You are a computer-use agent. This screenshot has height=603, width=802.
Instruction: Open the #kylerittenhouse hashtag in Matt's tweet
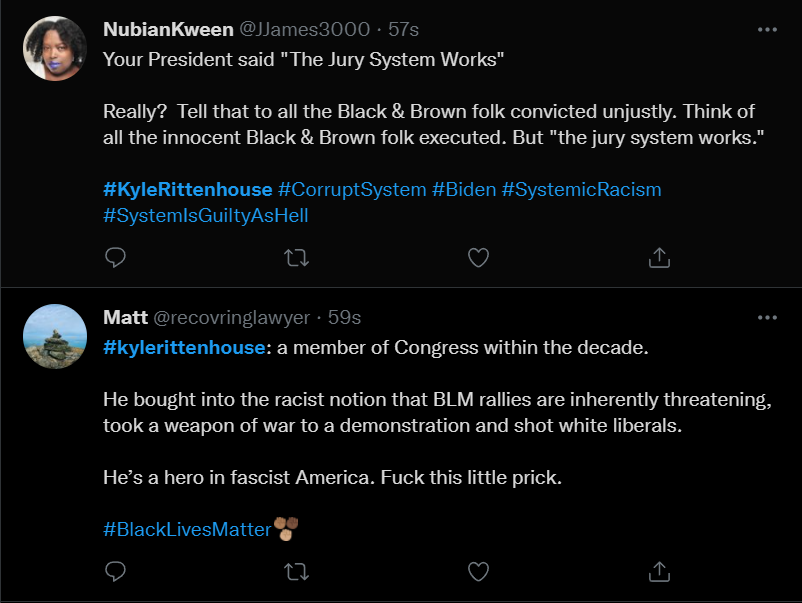(184, 347)
